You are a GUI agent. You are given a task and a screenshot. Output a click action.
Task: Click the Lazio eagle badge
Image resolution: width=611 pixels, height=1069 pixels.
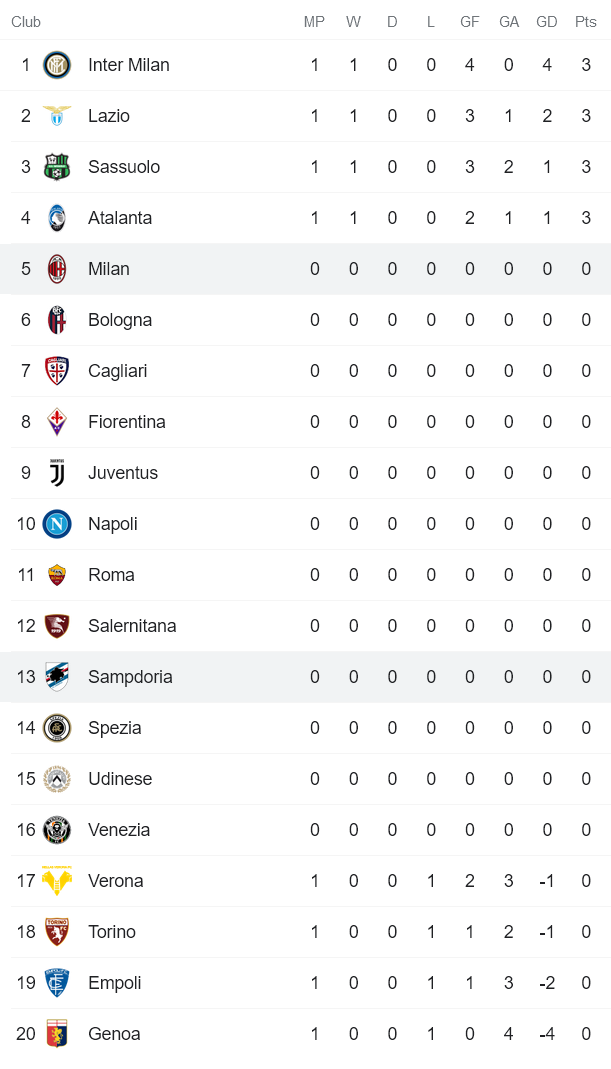[x=57, y=115]
